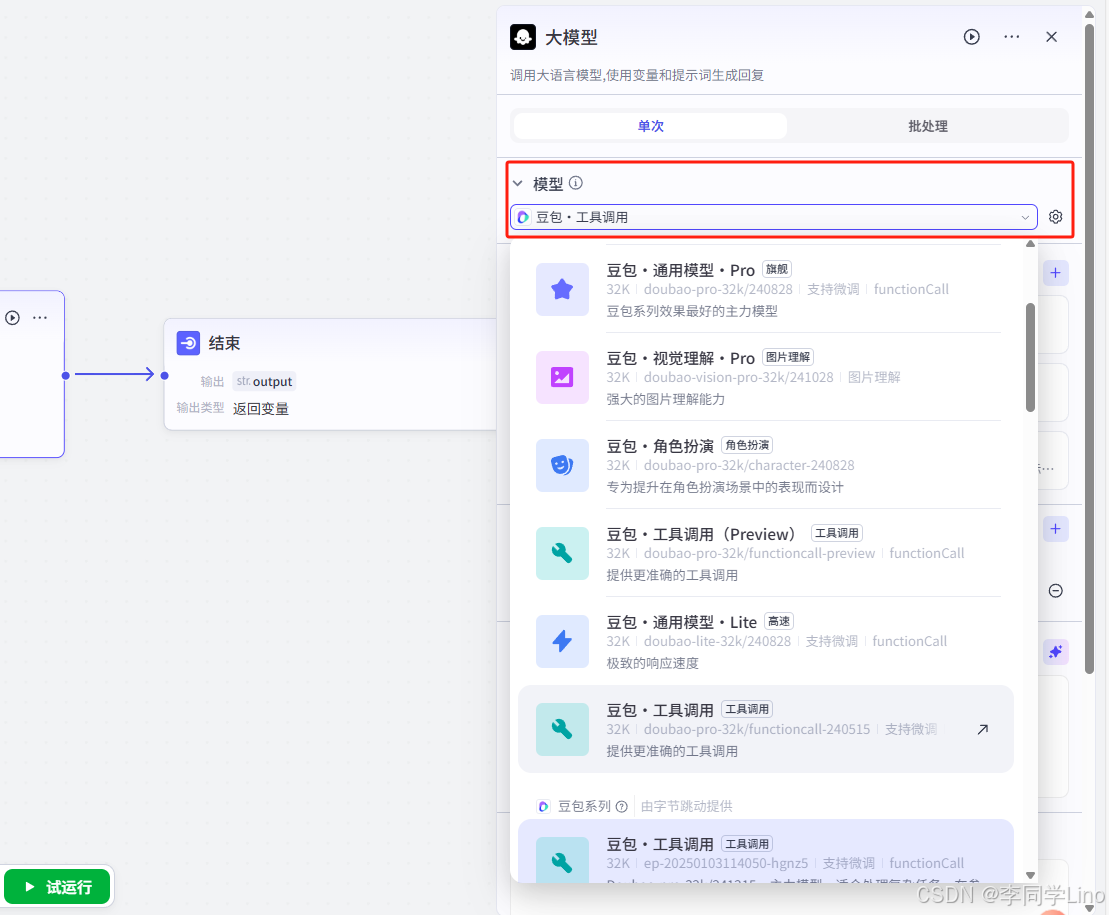Image resolution: width=1109 pixels, height=915 pixels.
Task: Show info tooltip next to 模型
Action: [576, 183]
